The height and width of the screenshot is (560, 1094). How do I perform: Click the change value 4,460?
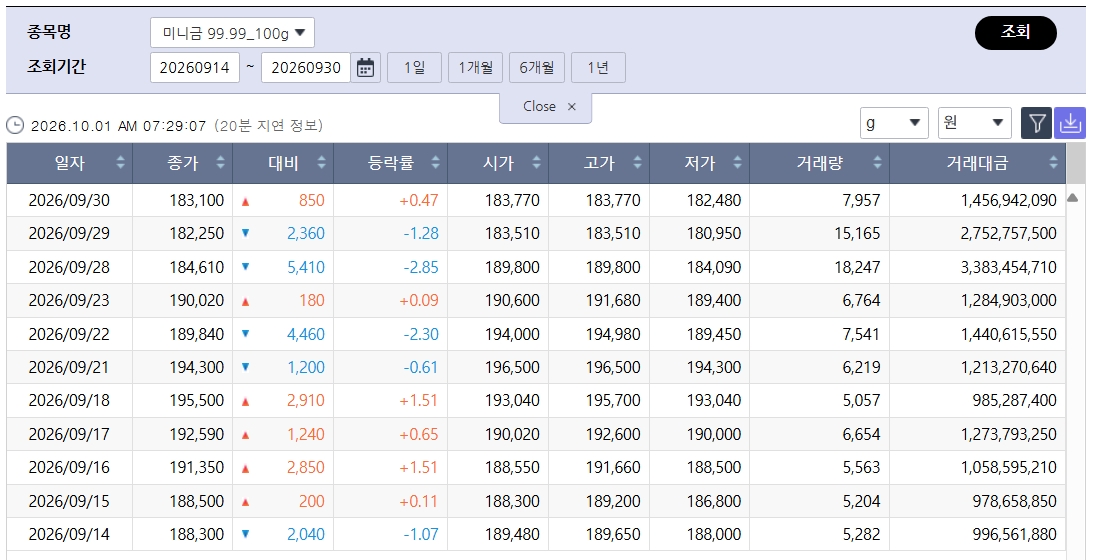point(306,334)
